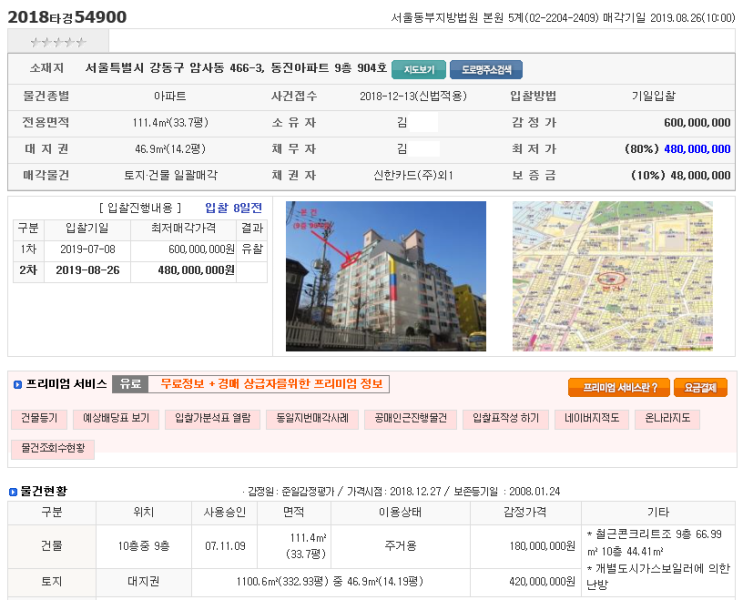Click the minimum price 480,000,000 in blue
Image resolution: width=743 pixels, height=600 pixels.
(x=697, y=149)
